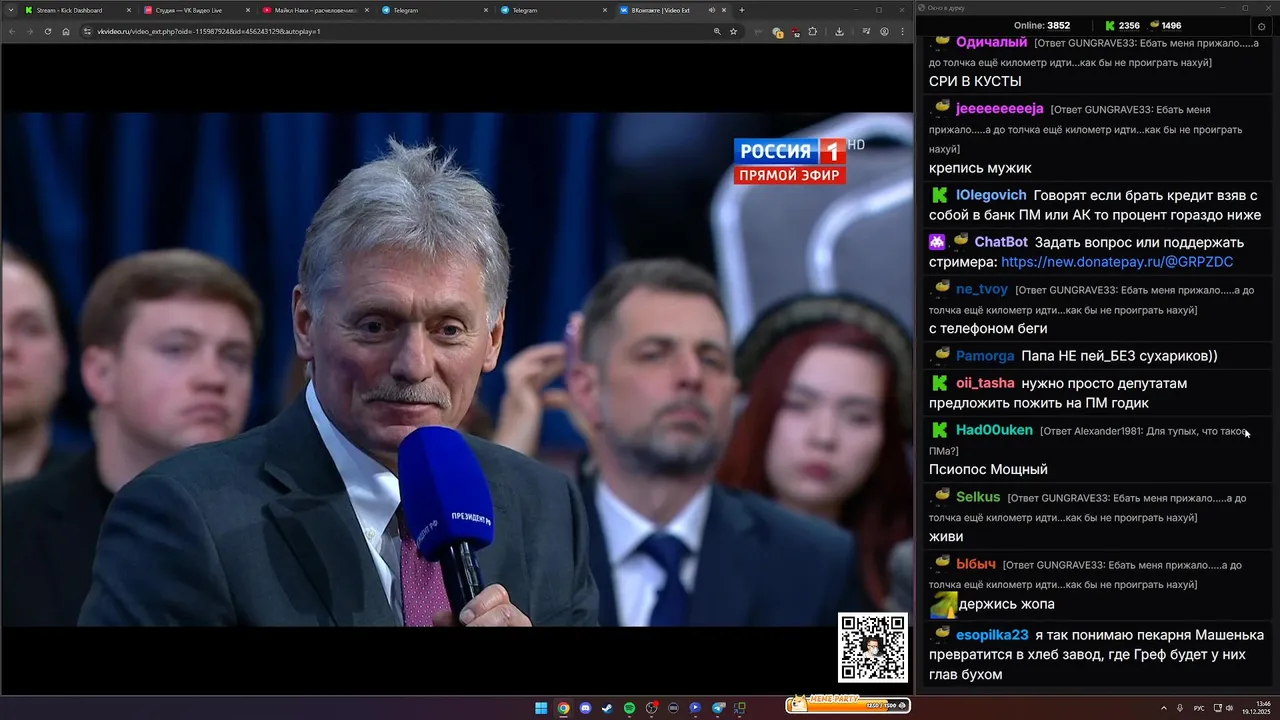Click username IOlegovich in chat

[x=991, y=195]
